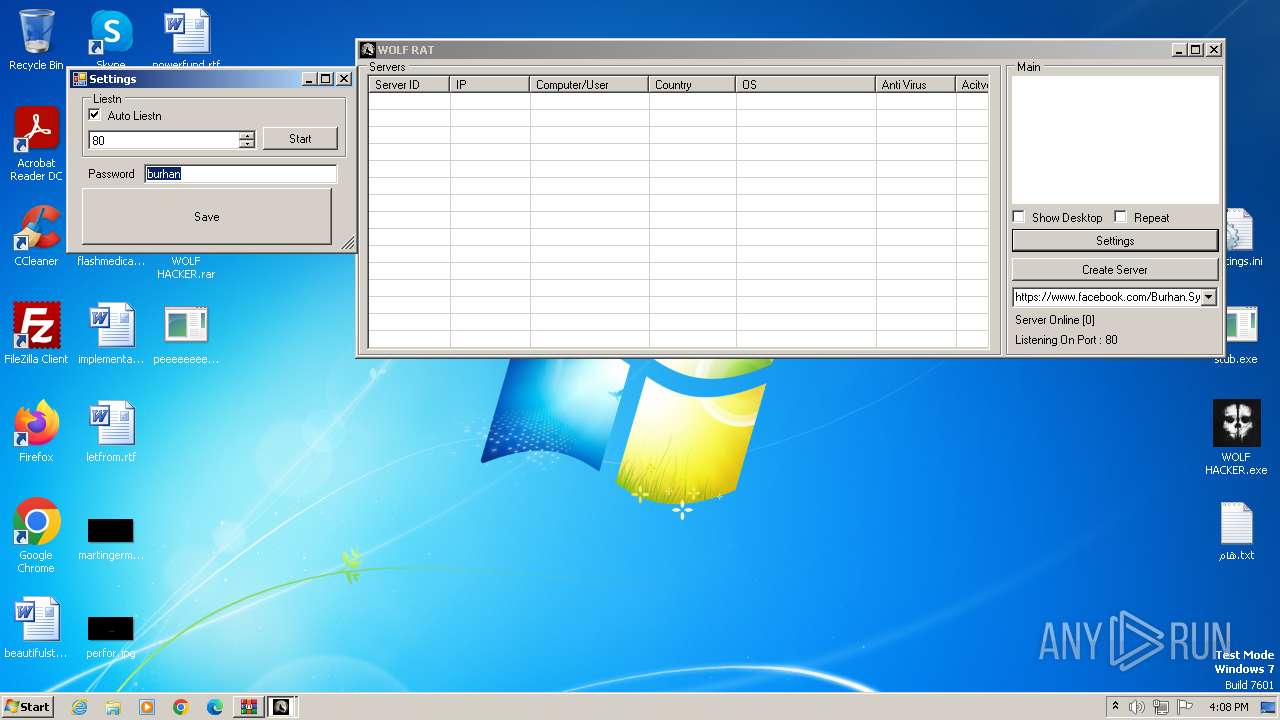Open the Recycle Bin desktop icon

(x=36, y=40)
